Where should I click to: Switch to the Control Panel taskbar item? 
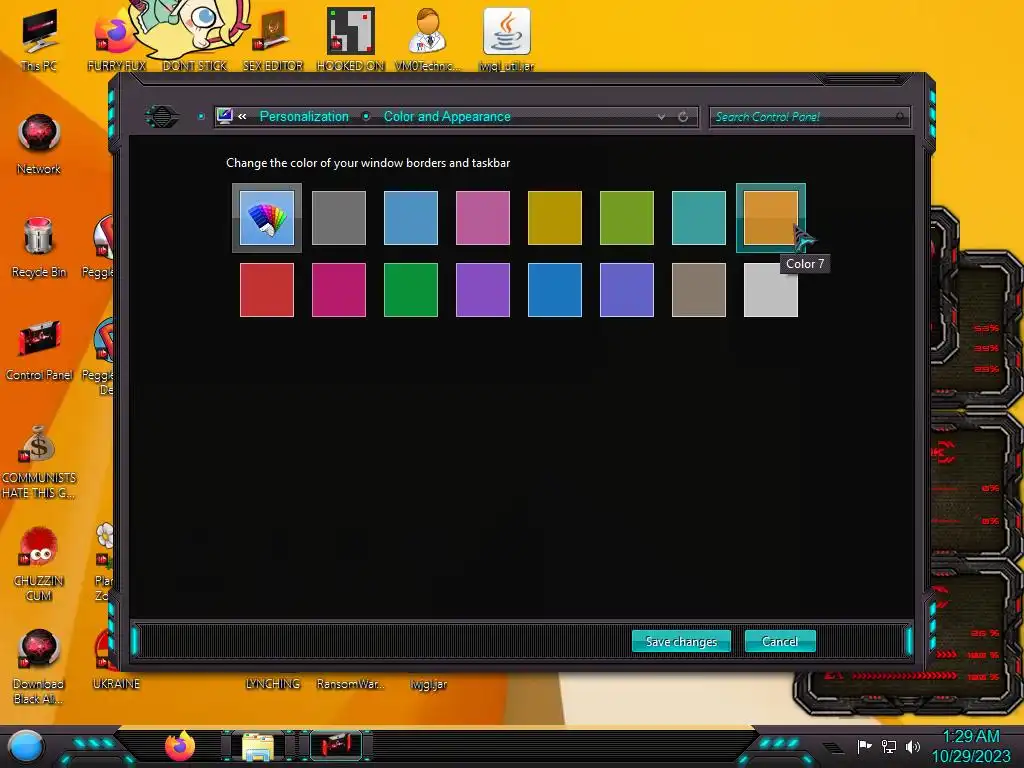click(x=337, y=746)
